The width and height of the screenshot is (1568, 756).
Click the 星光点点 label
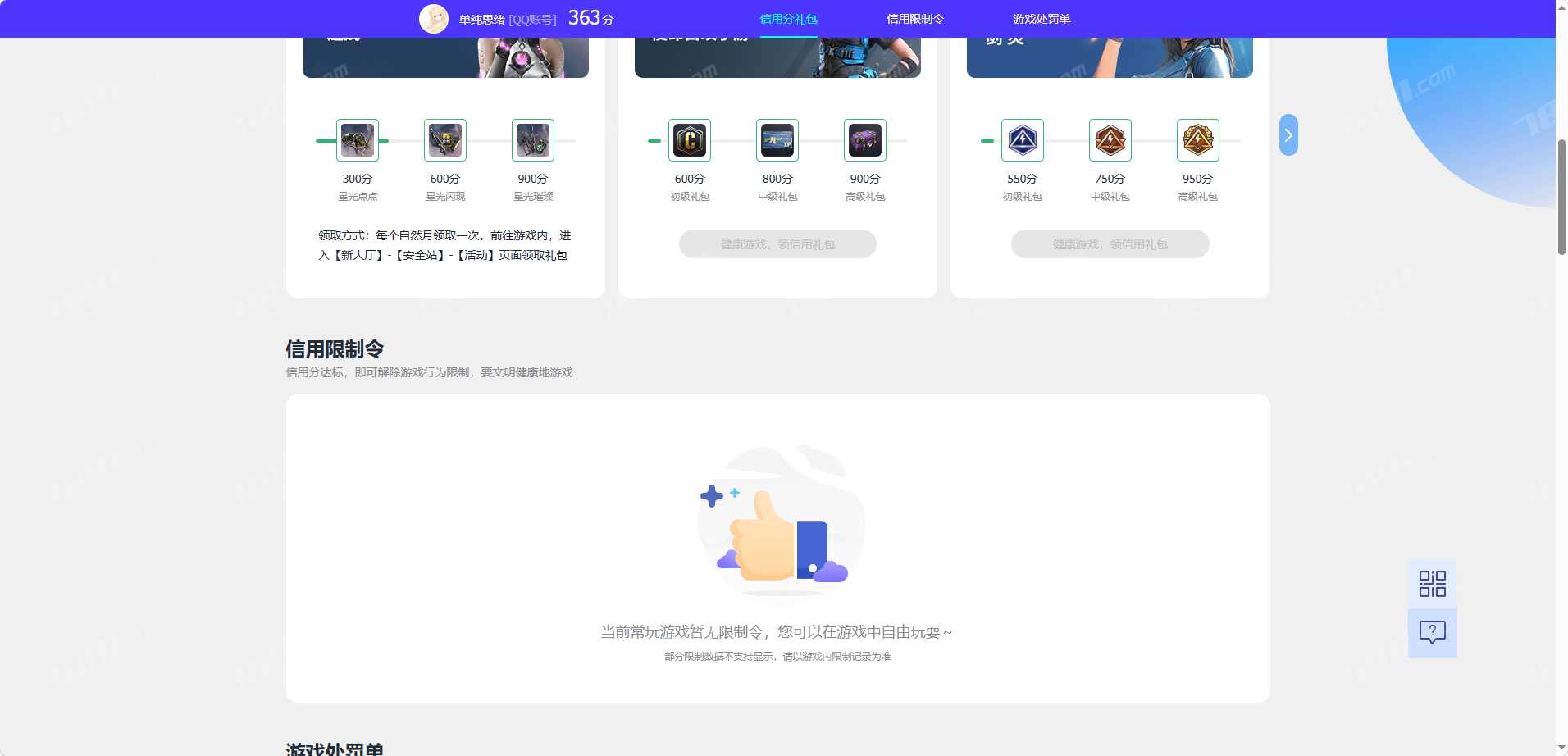coord(358,197)
